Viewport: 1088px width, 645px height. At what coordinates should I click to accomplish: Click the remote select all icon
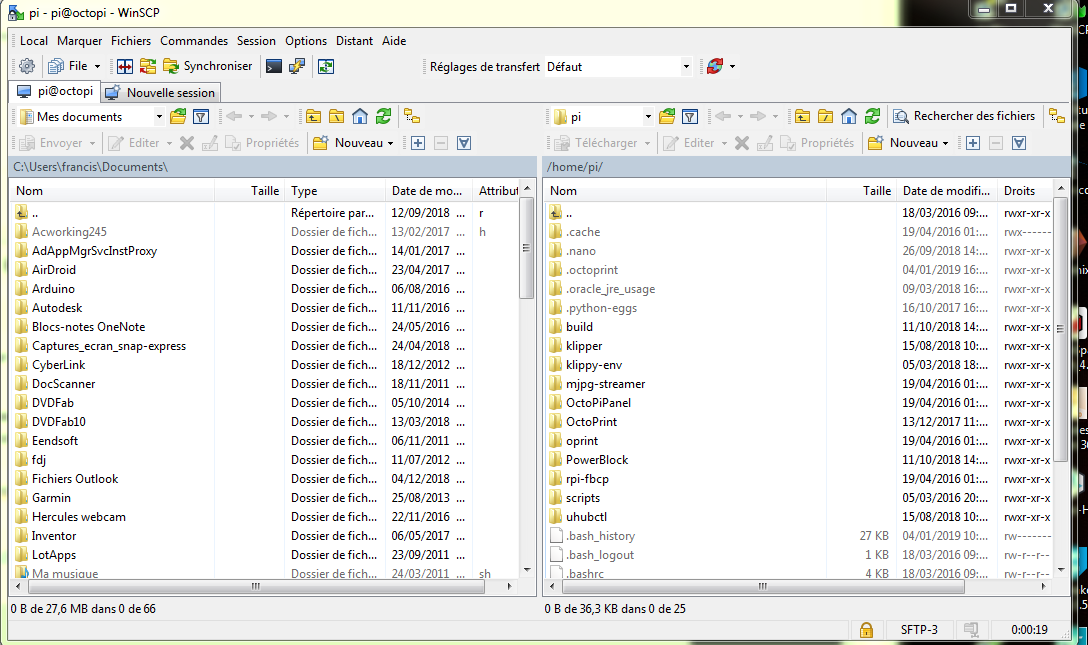point(1019,143)
